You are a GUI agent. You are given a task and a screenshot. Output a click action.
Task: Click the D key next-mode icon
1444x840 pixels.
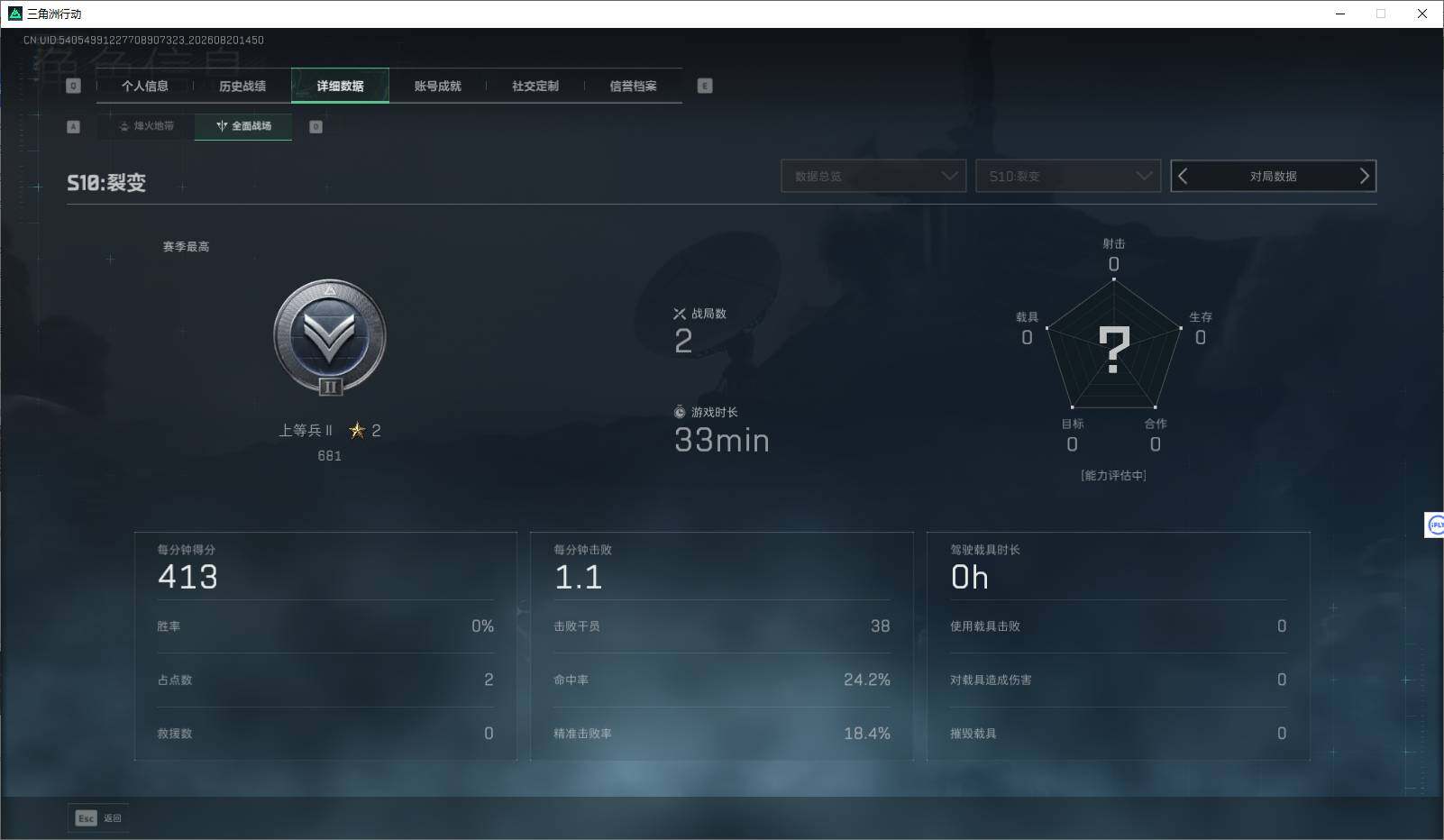coord(315,126)
